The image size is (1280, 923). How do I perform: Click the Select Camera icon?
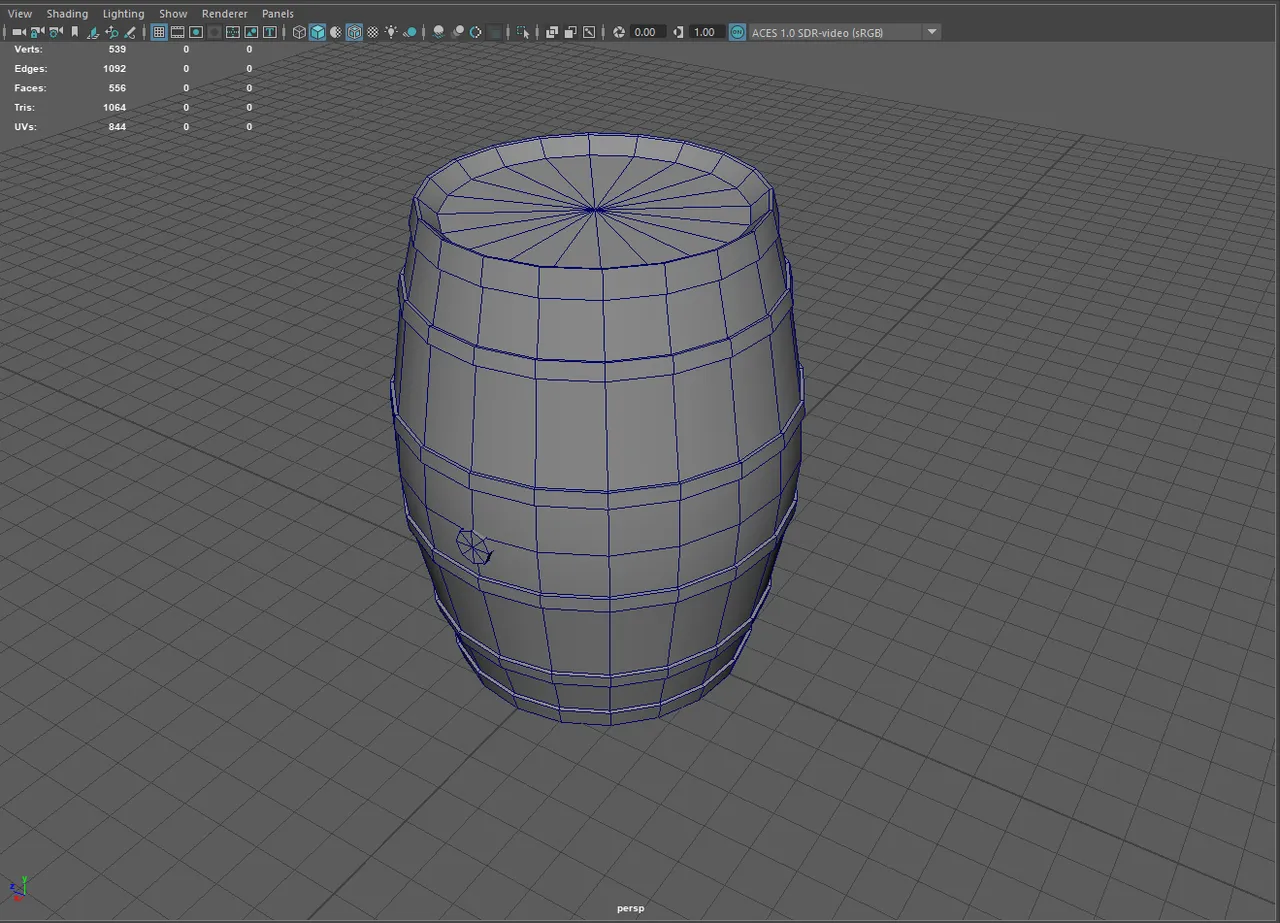pos(19,32)
